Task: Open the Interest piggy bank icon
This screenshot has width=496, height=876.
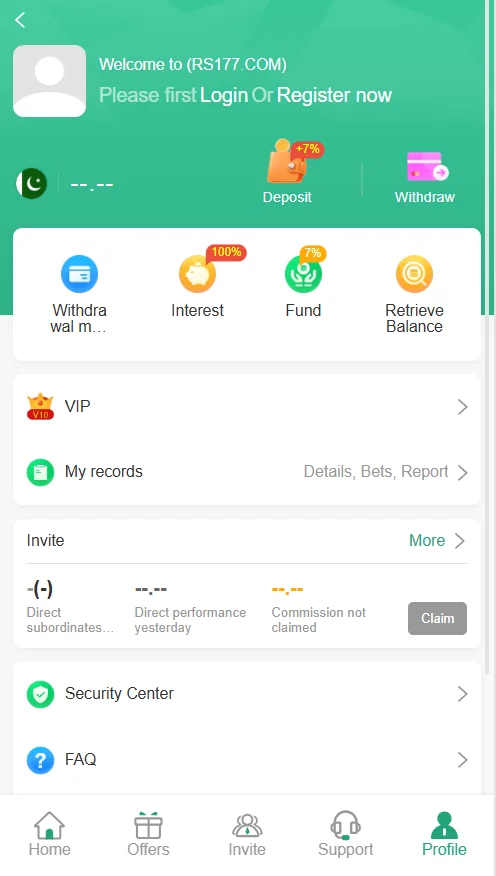Action: tap(197, 274)
